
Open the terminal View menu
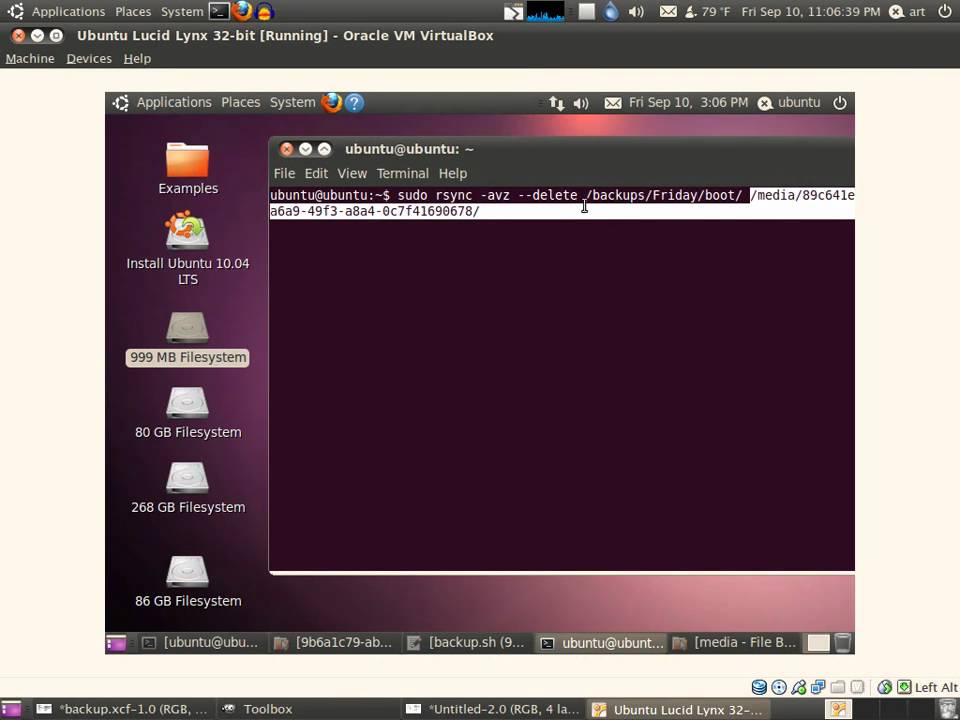click(x=352, y=173)
